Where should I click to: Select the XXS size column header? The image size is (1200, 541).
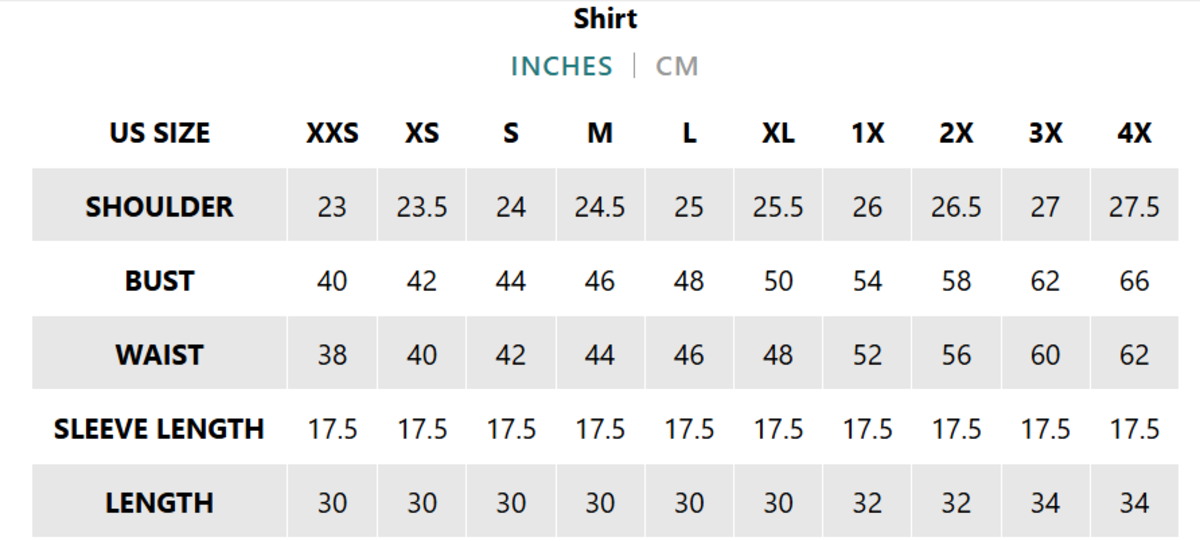coord(332,134)
